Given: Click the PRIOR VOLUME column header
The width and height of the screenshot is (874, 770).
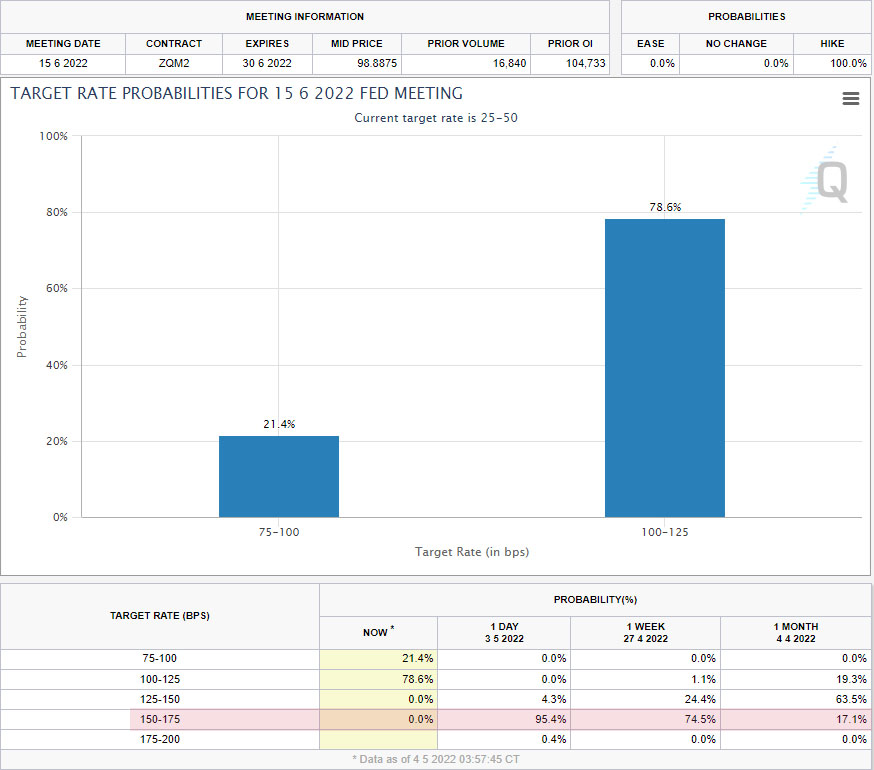Looking at the screenshot, I should [x=466, y=43].
